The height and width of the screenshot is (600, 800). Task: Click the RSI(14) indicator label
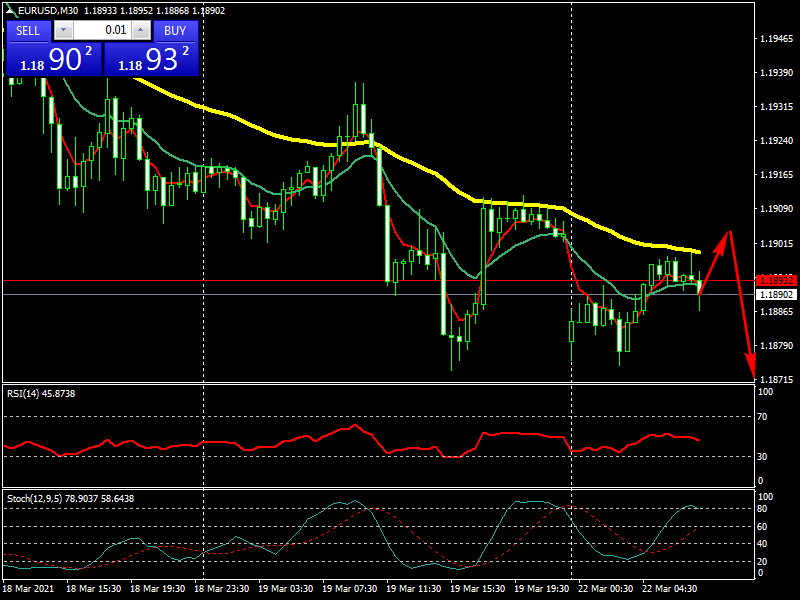click(x=40, y=394)
